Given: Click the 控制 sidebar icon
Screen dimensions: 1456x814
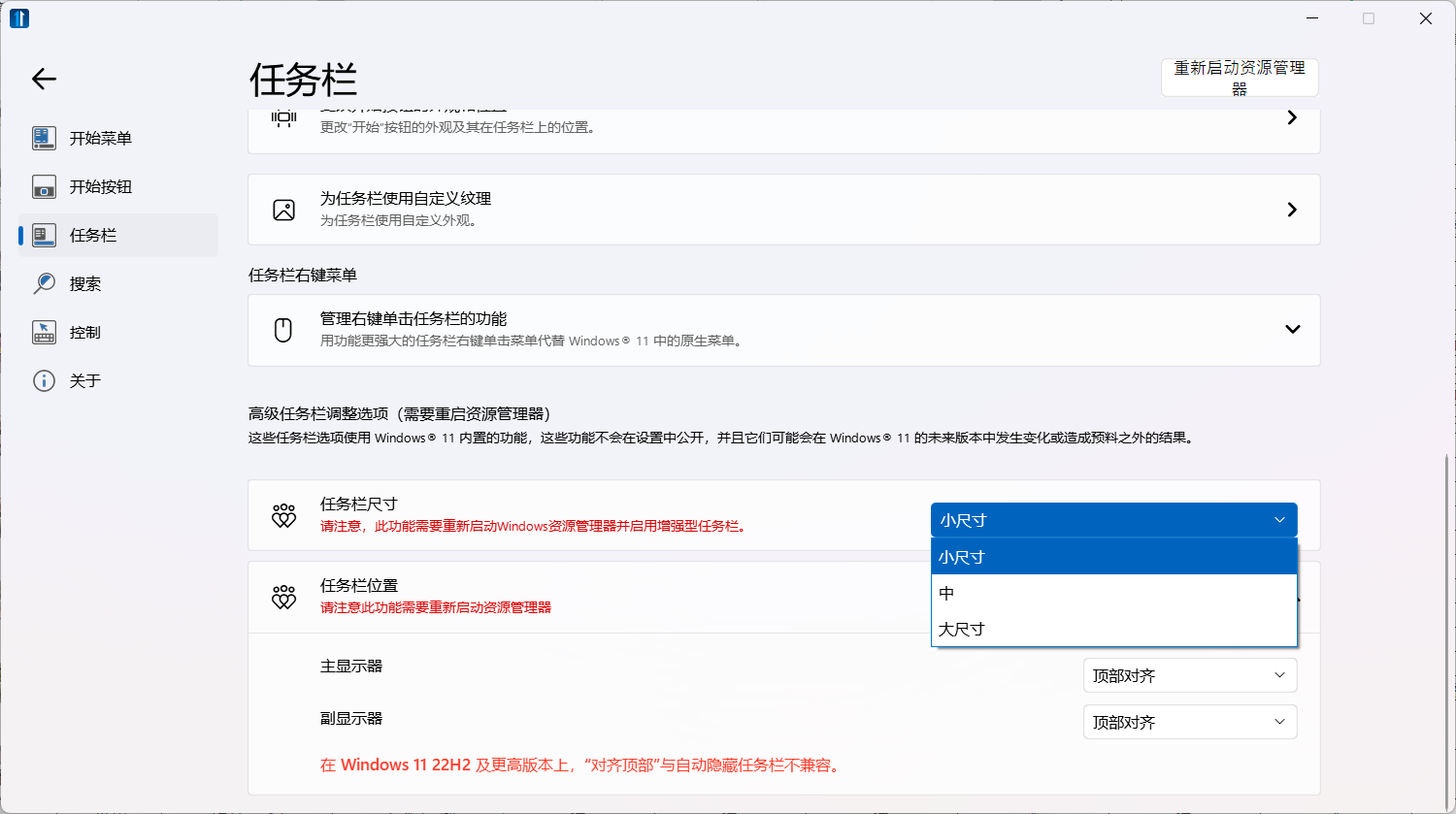Looking at the screenshot, I should (44, 332).
